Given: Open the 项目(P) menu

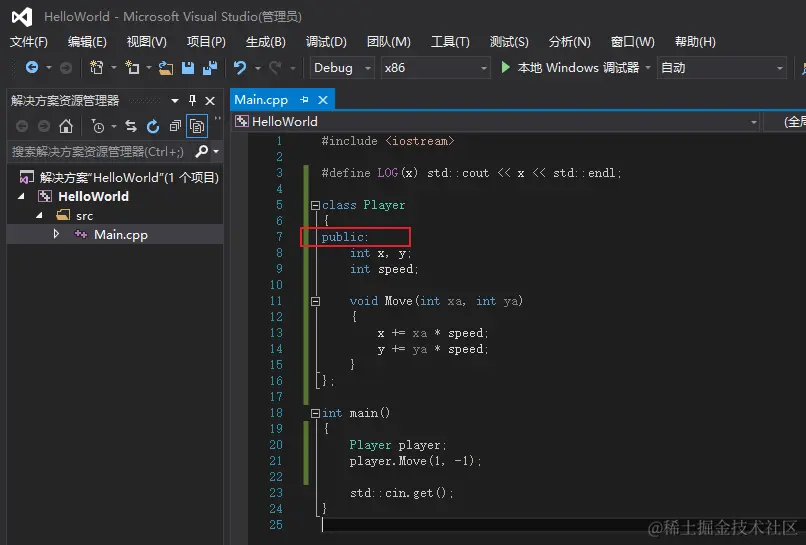Looking at the screenshot, I should 206,42.
